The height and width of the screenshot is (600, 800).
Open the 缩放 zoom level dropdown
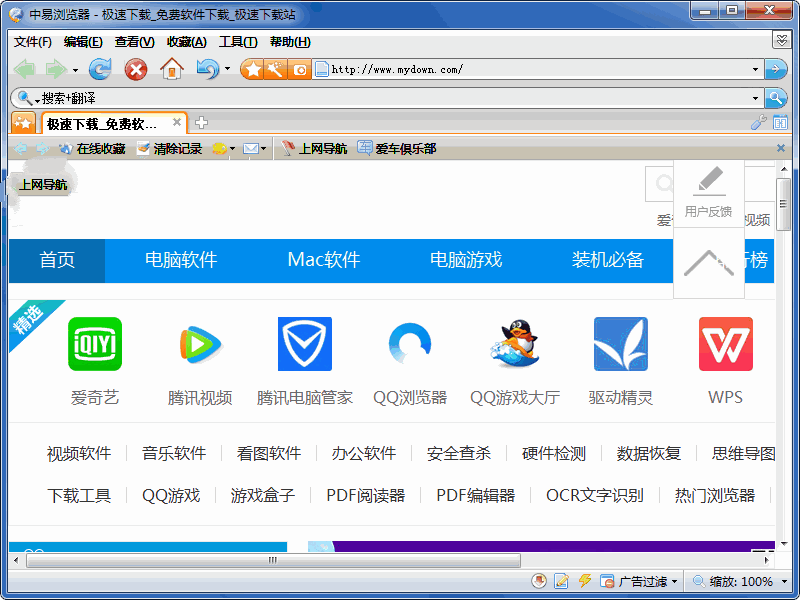[784, 581]
